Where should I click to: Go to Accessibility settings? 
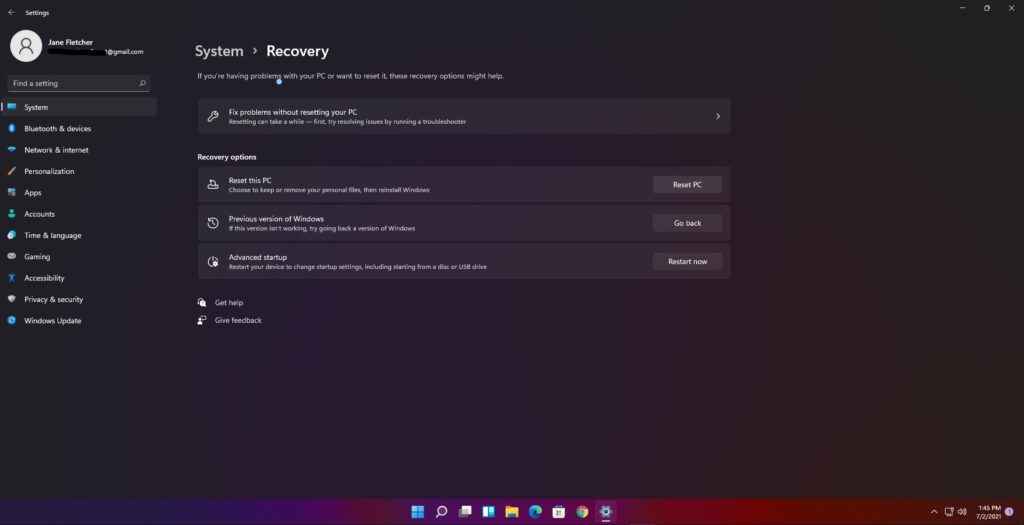[x=79, y=278]
